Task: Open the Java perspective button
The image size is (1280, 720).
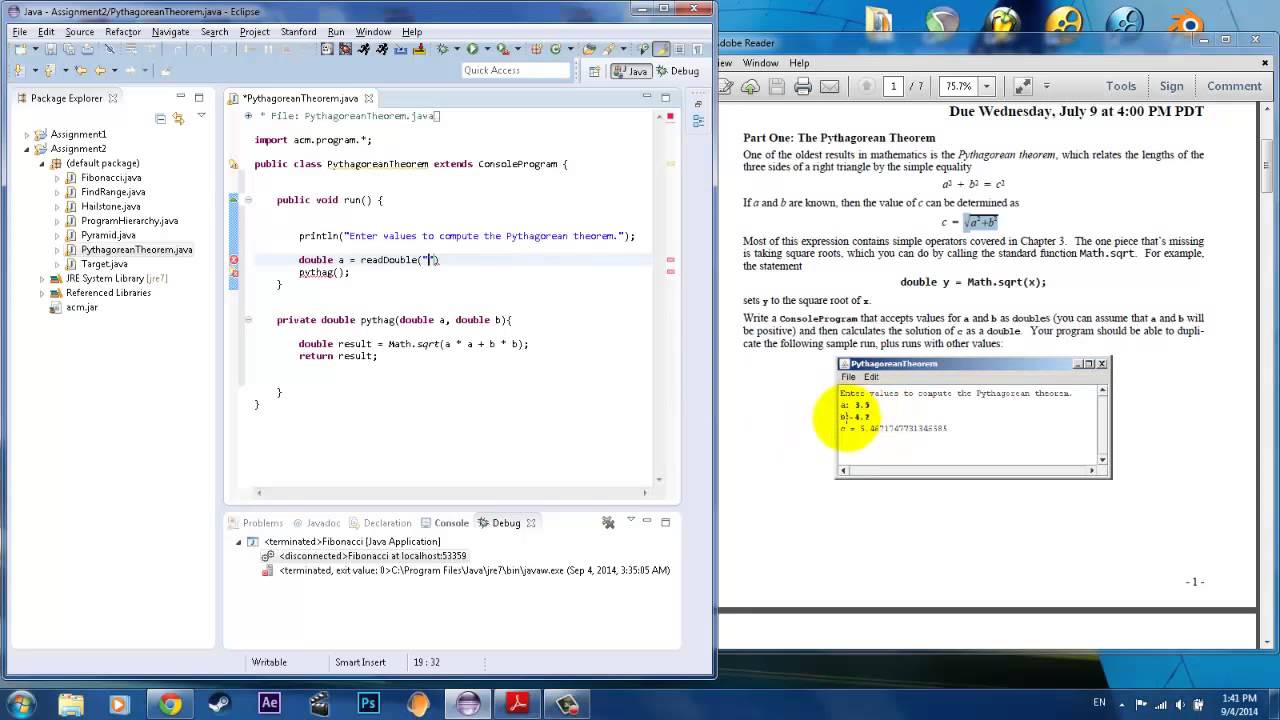Action: (632, 71)
